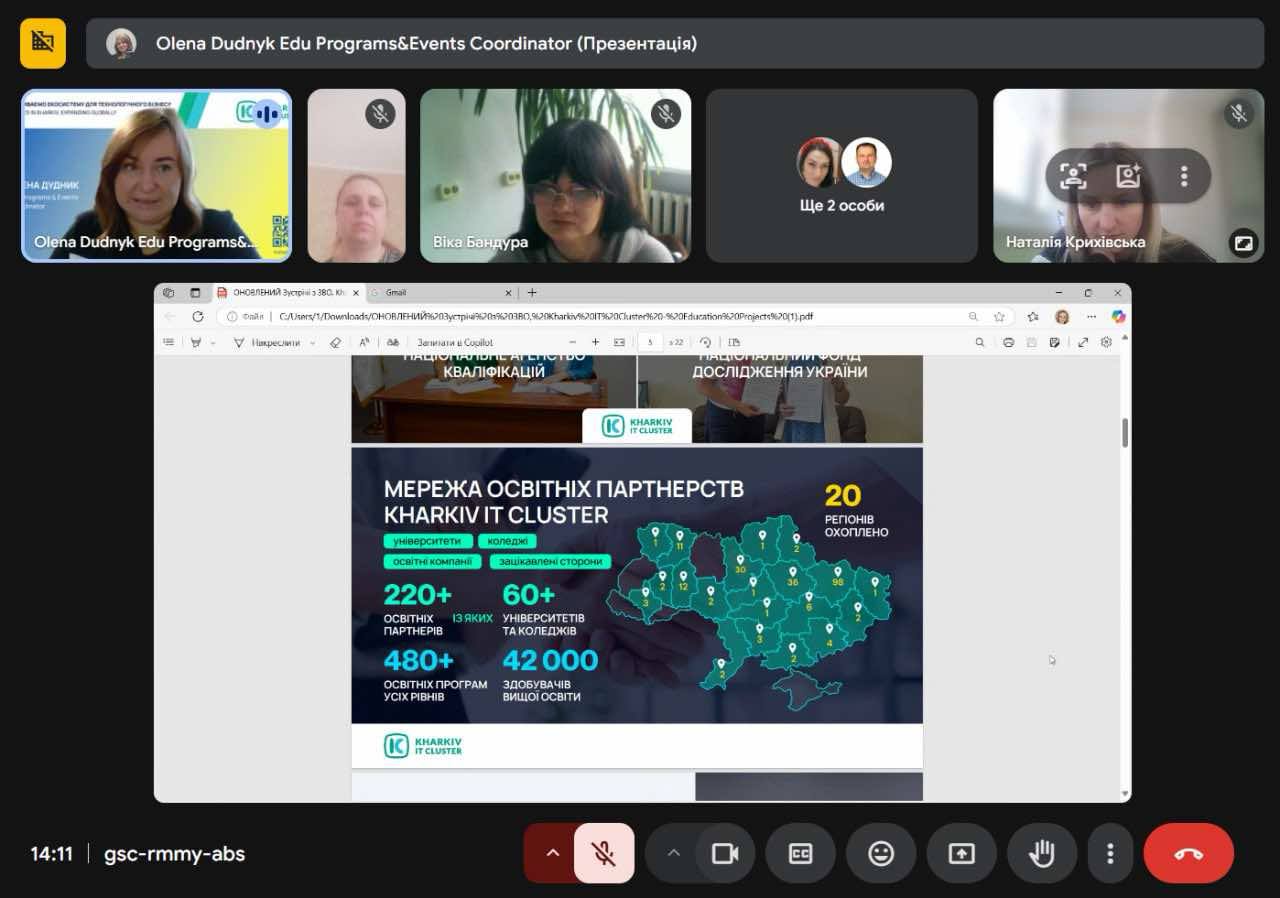Open Віка Бандура's video tile

pos(555,176)
